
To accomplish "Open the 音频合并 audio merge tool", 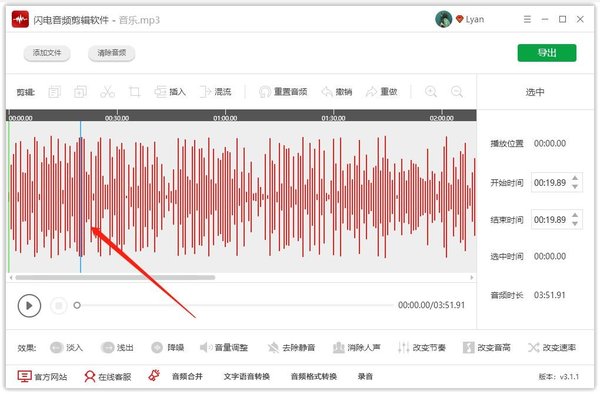I will pyautogui.click(x=187, y=376).
